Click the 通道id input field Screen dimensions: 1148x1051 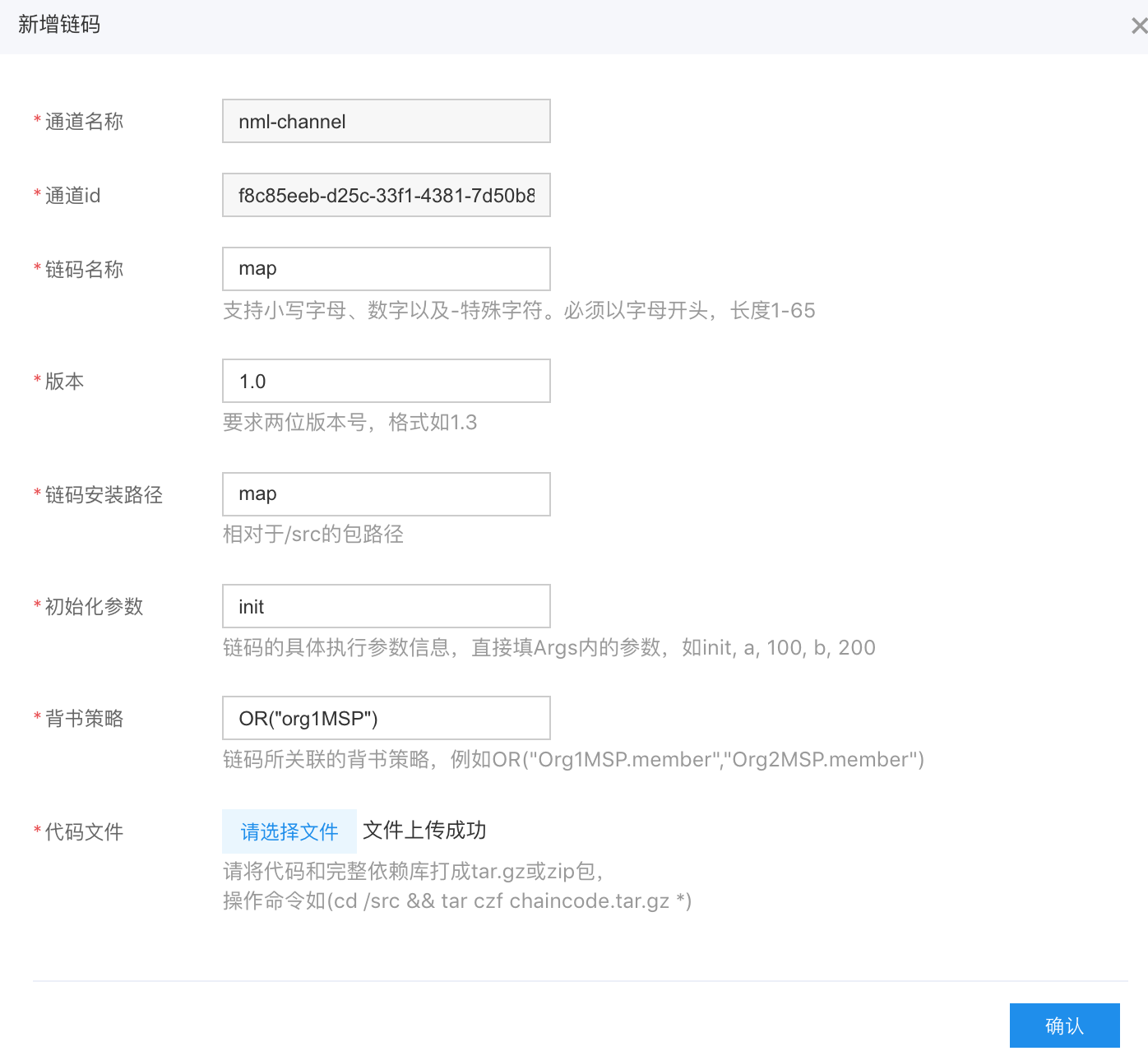387,195
